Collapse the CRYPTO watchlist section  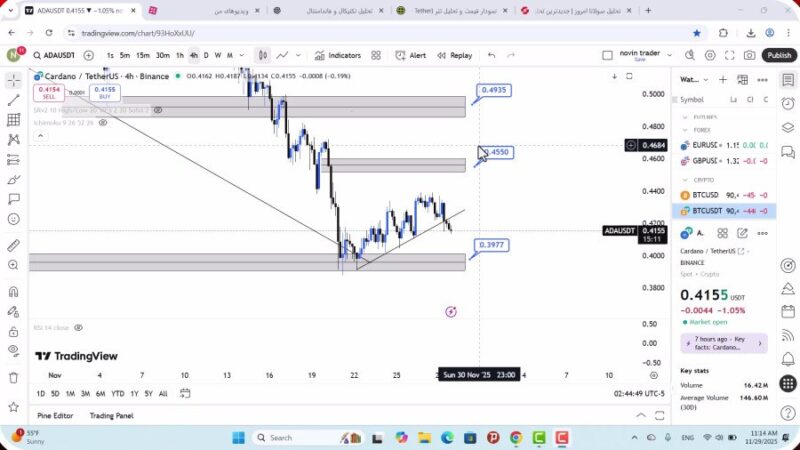click(686, 180)
